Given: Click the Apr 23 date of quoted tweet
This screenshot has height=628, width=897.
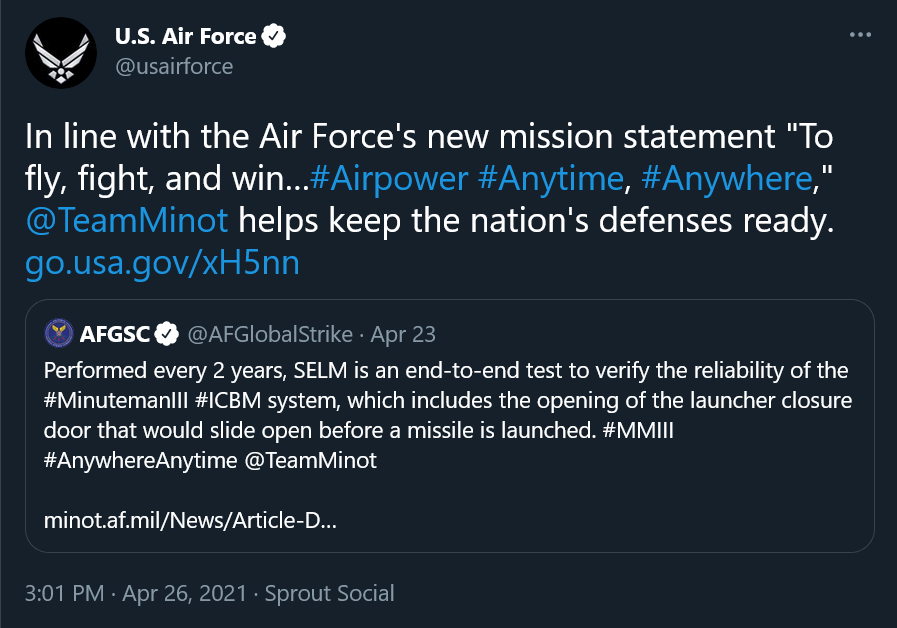Looking at the screenshot, I should tap(403, 334).
